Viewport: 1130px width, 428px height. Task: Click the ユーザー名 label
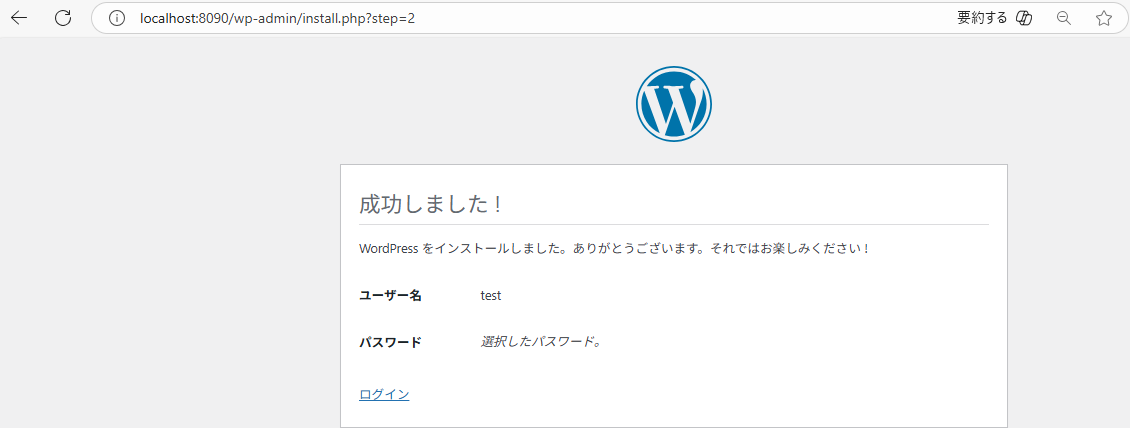390,295
